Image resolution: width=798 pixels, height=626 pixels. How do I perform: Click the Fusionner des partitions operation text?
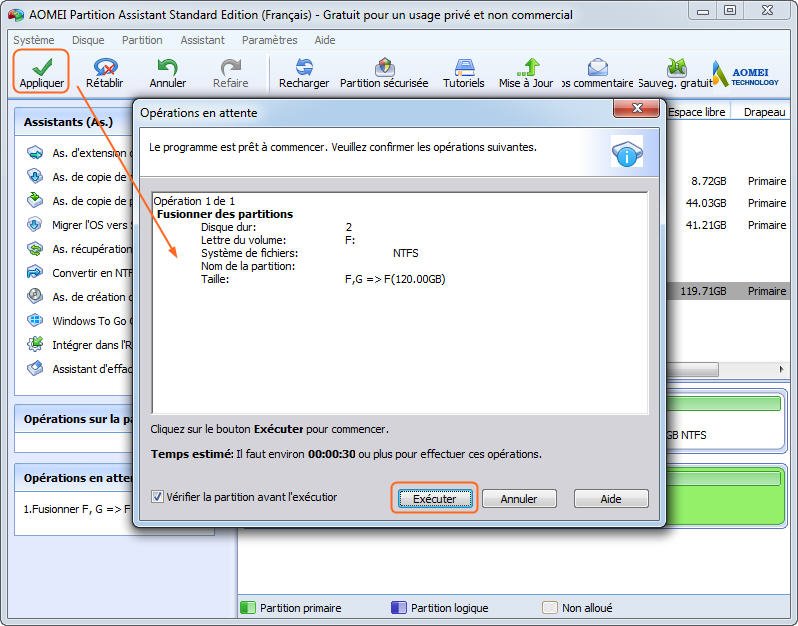click(225, 214)
